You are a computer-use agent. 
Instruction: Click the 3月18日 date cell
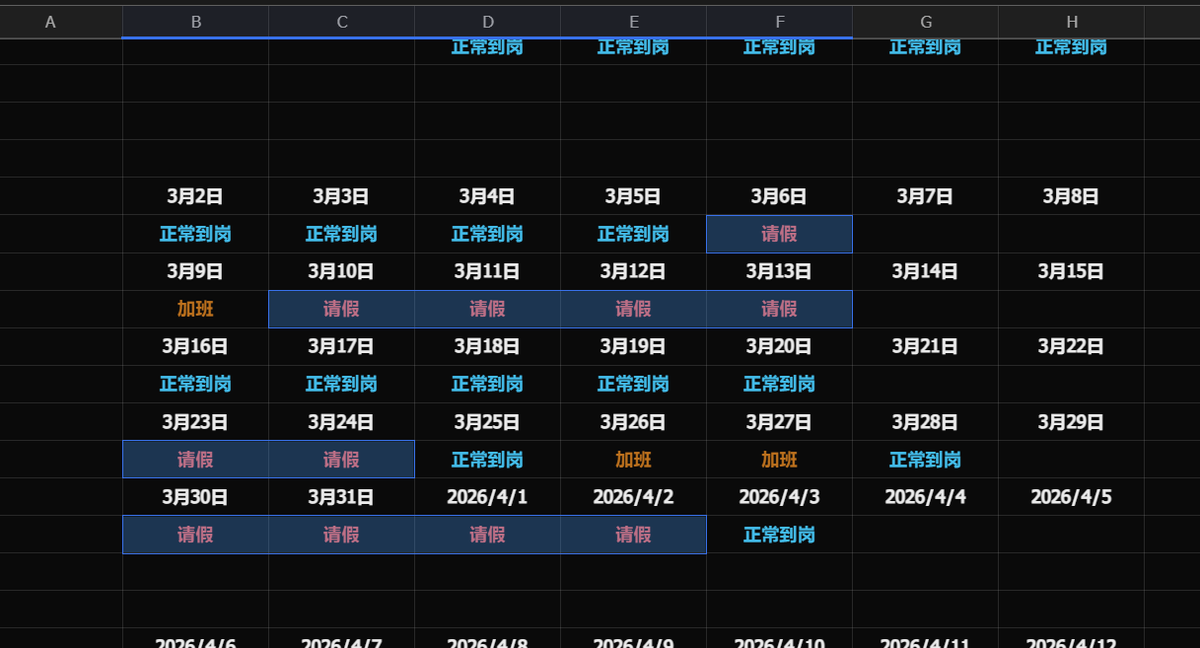point(488,347)
